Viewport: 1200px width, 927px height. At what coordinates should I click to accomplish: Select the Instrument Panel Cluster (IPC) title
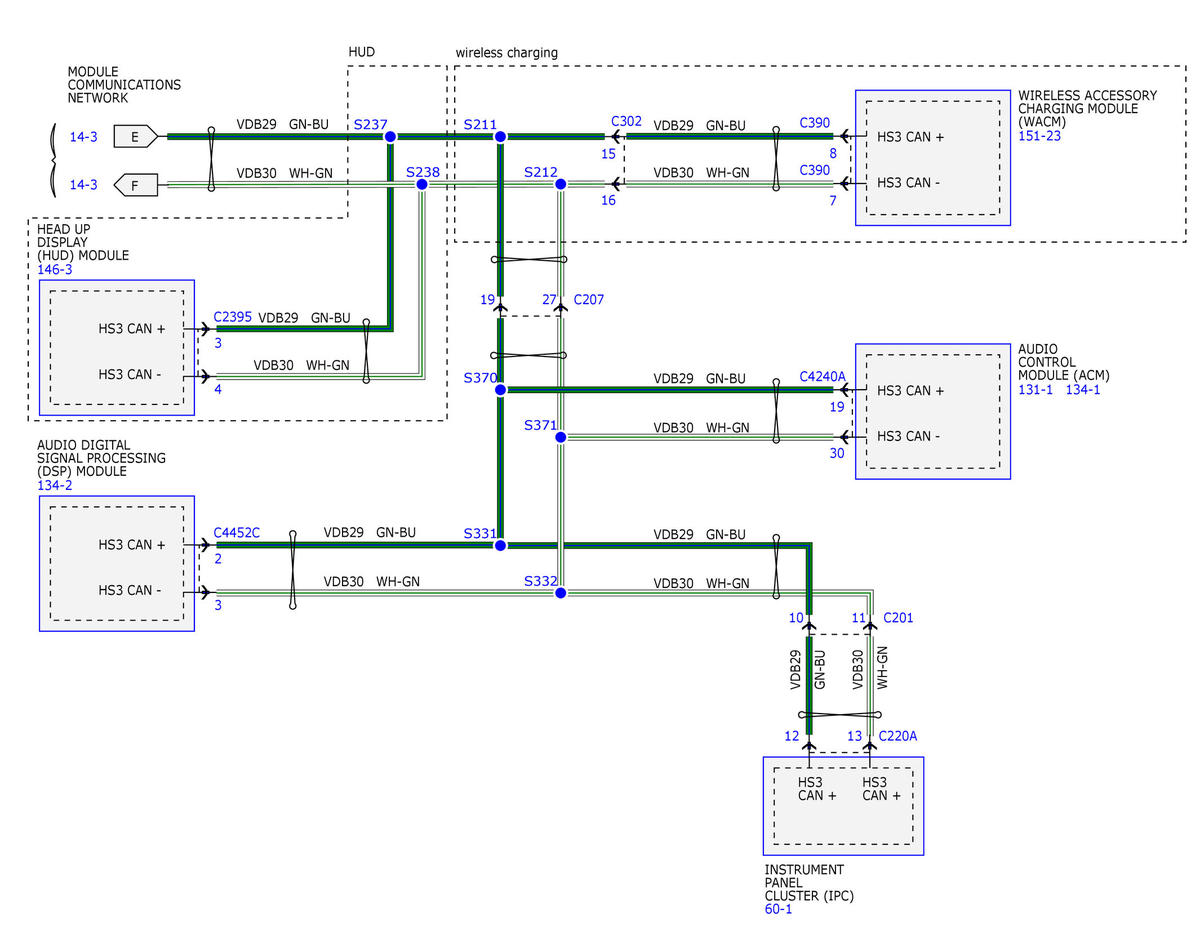809,883
